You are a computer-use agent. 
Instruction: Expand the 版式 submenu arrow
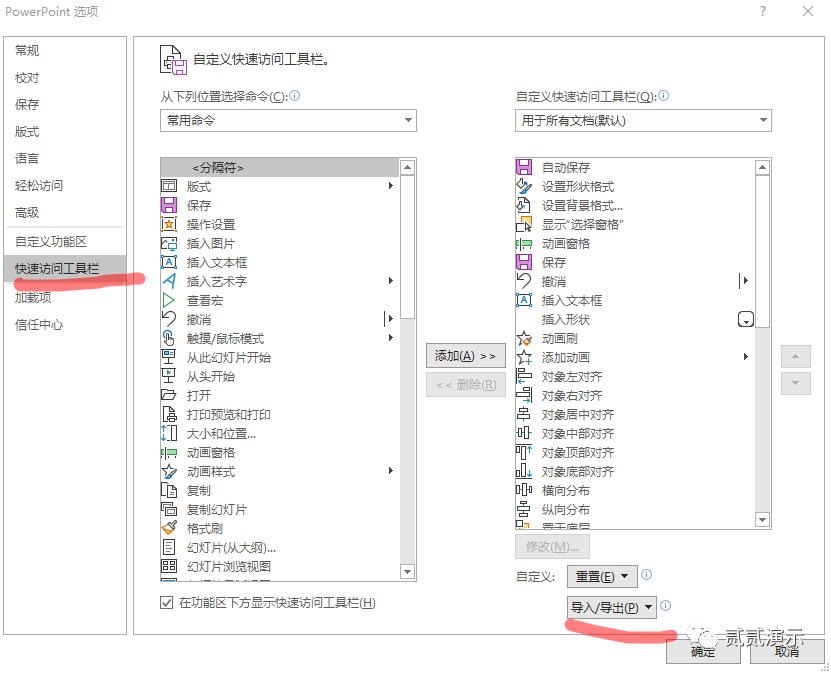coord(391,185)
